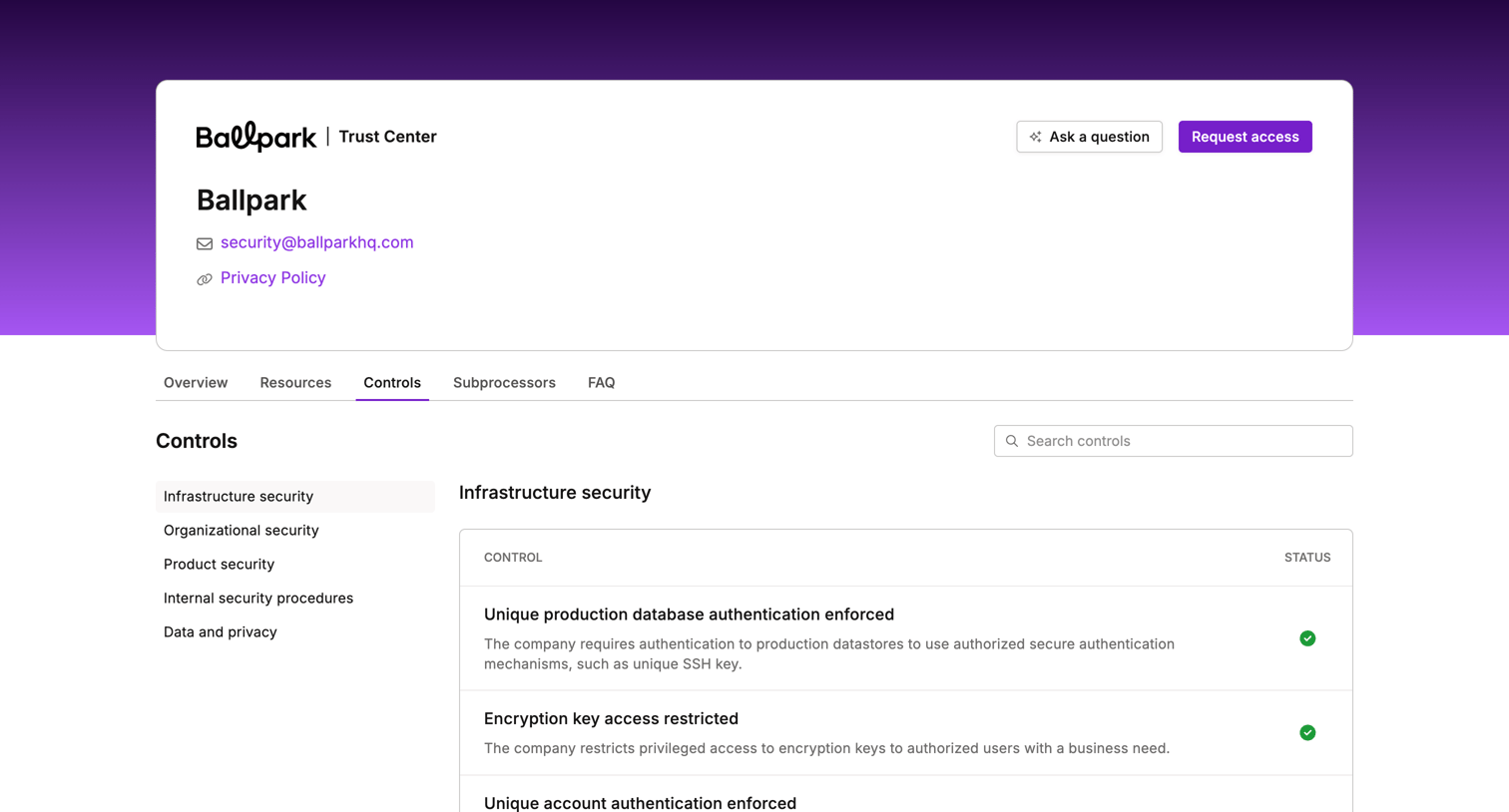Switch to the Resources tab
1509x812 pixels.
point(295,383)
